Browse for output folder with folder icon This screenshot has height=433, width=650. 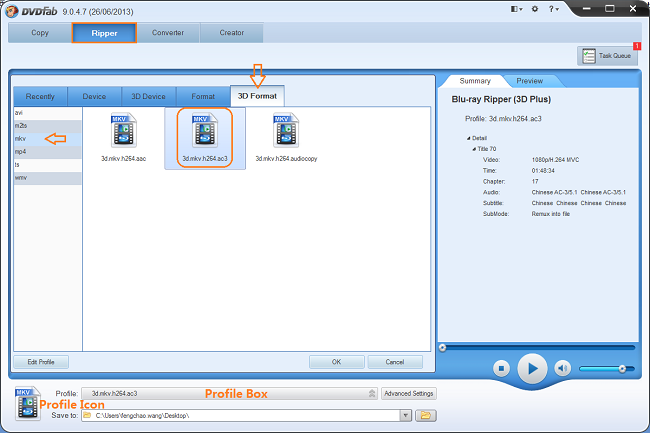426,416
